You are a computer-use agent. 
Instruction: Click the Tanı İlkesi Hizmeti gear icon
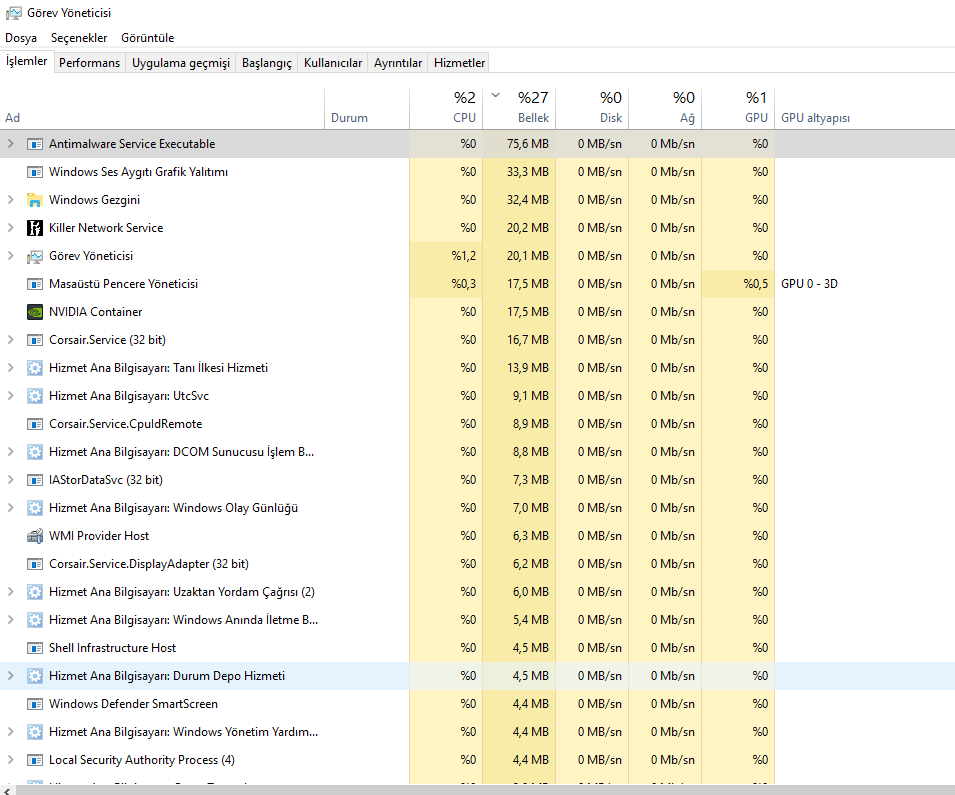[35, 369]
